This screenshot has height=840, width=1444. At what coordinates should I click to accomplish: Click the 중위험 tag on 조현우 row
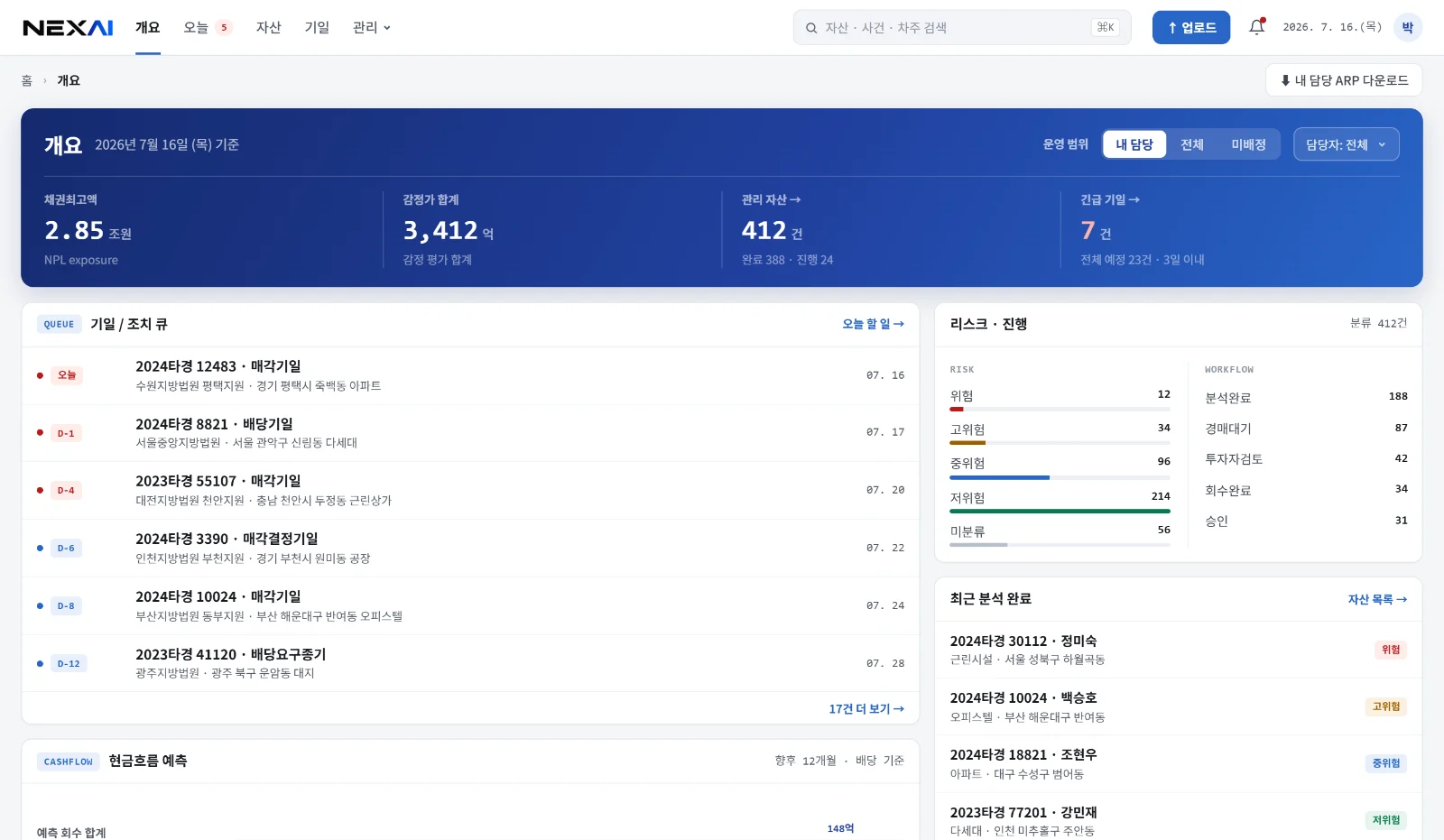pos(1385,763)
